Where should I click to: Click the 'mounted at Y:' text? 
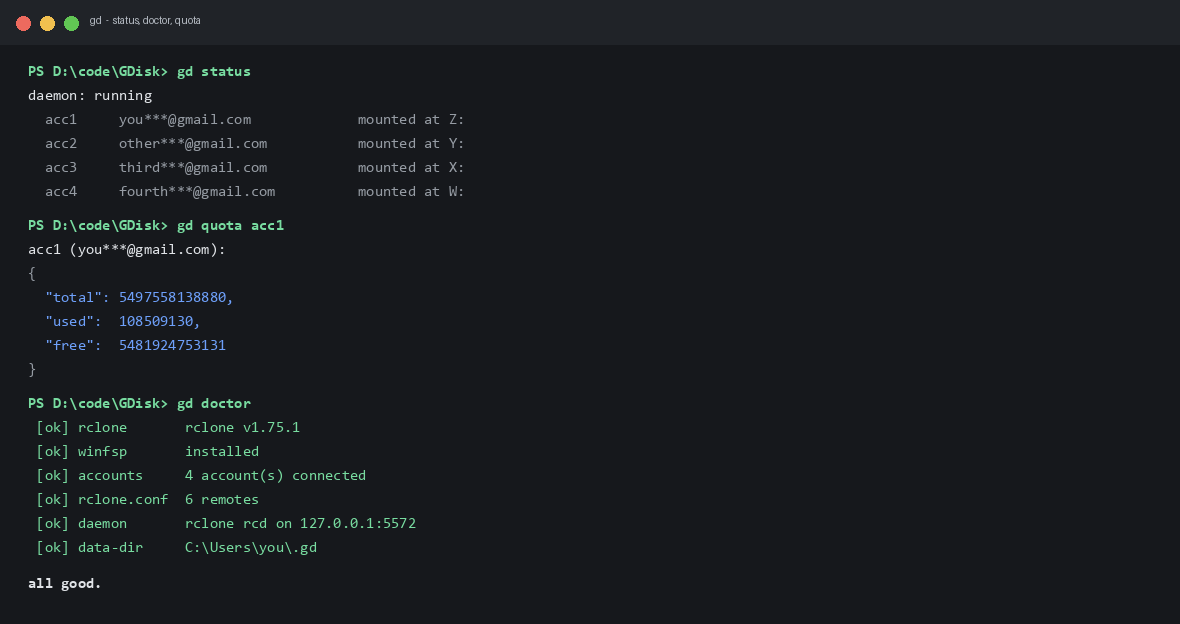411,144
